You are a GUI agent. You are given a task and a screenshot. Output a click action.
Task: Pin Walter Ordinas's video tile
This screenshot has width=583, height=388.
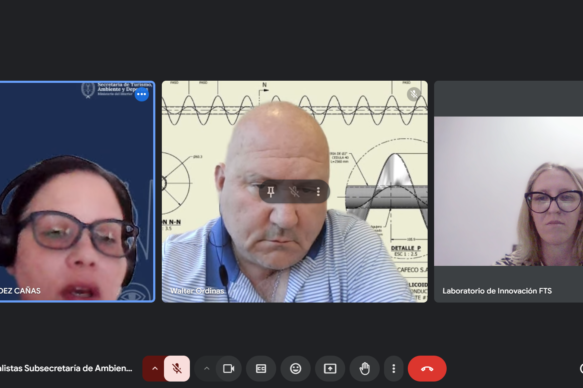click(271, 191)
